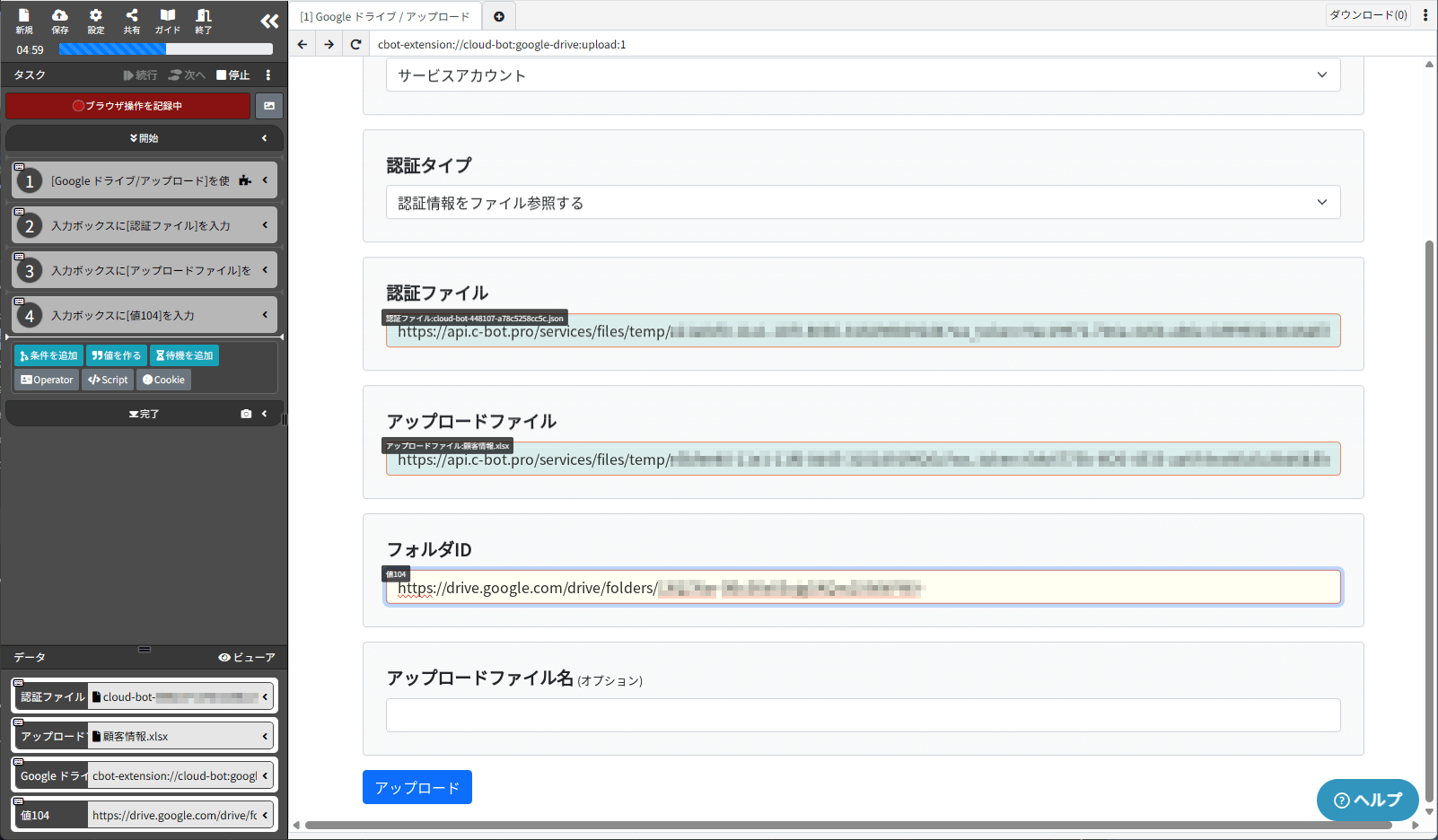Open the task panel three-dot menu
Image resolution: width=1438 pixels, height=840 pixels.
[267, 75]
